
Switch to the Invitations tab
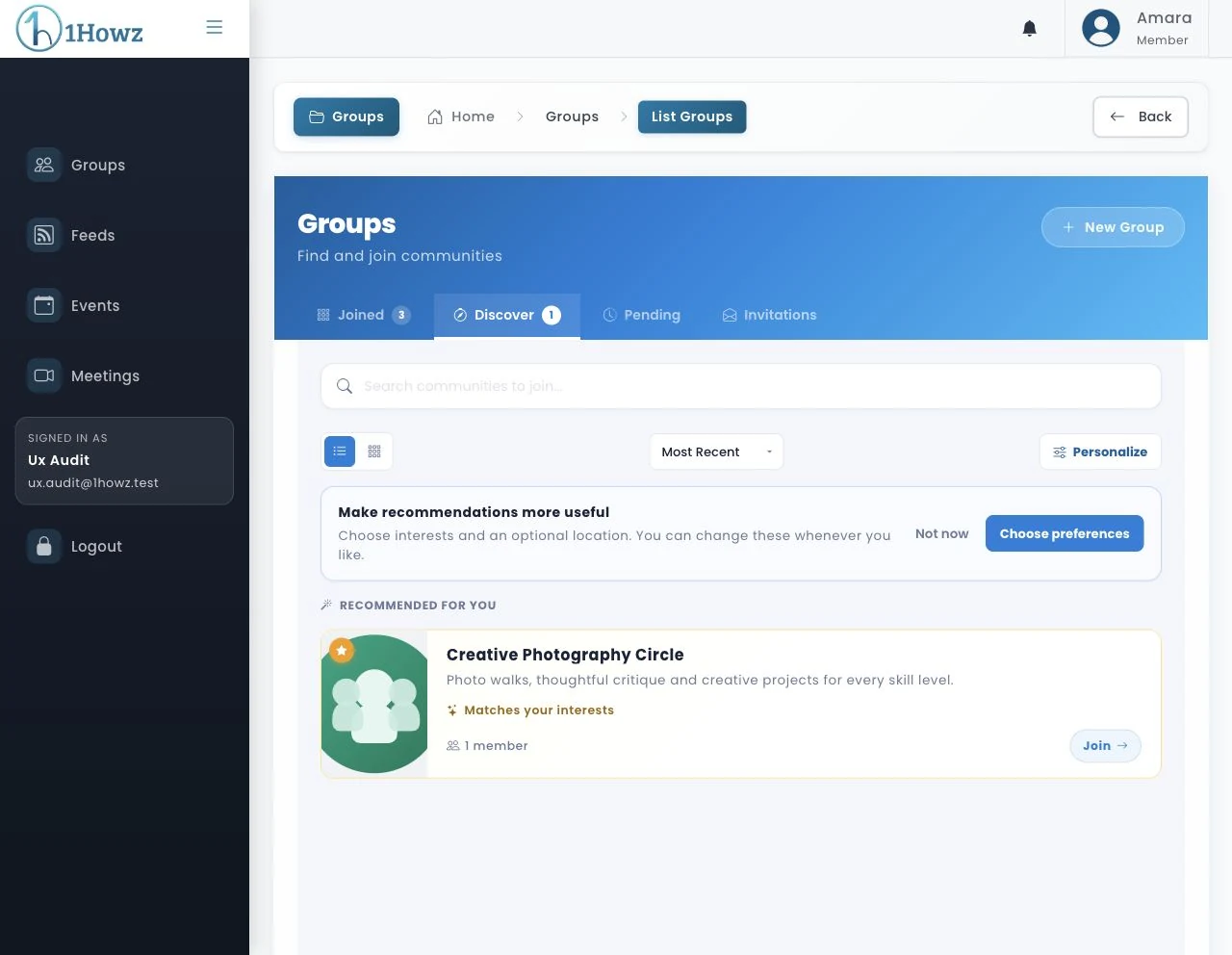[x=769, y=315]
